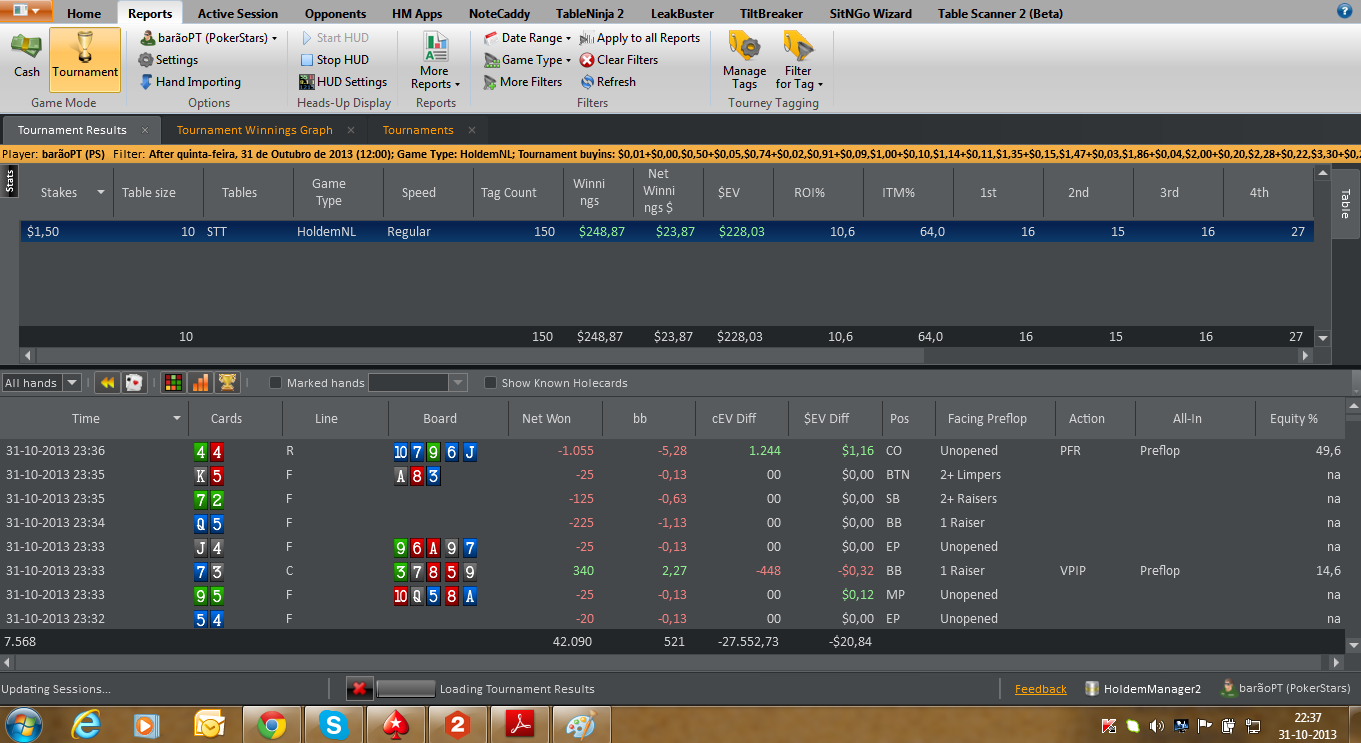The height and width of the screenshot is (743, 1361).
Task: Expand the More Reports dropdown
Action: [x=435, y=60]
